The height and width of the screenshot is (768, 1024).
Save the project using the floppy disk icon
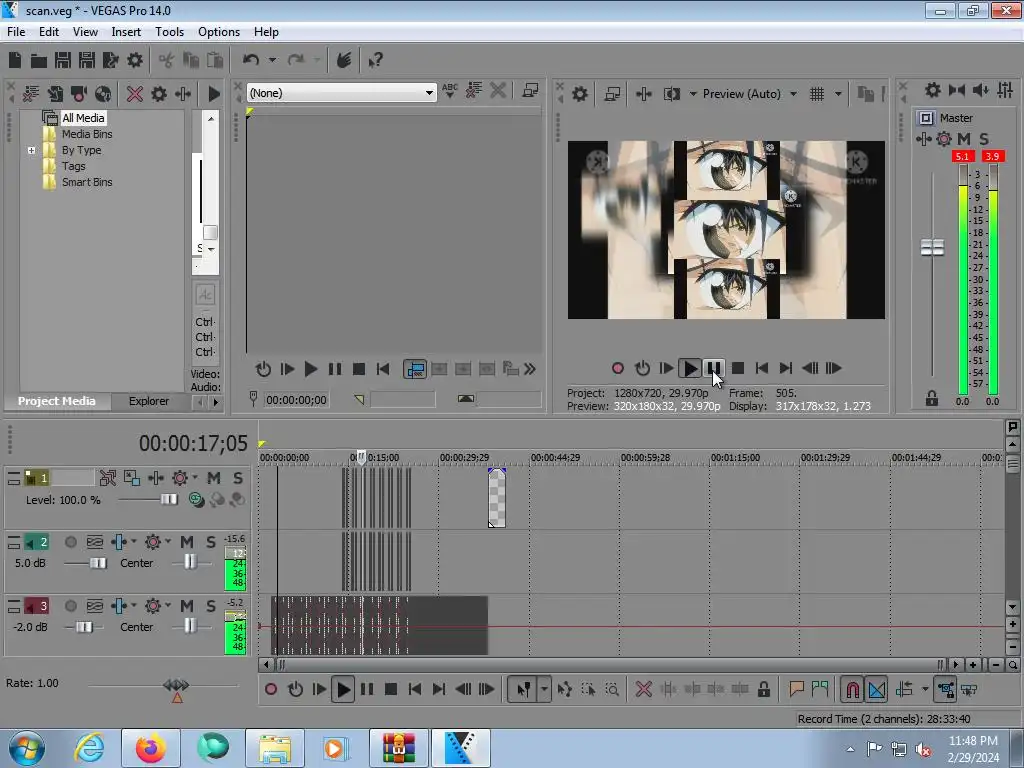point(63,61)
